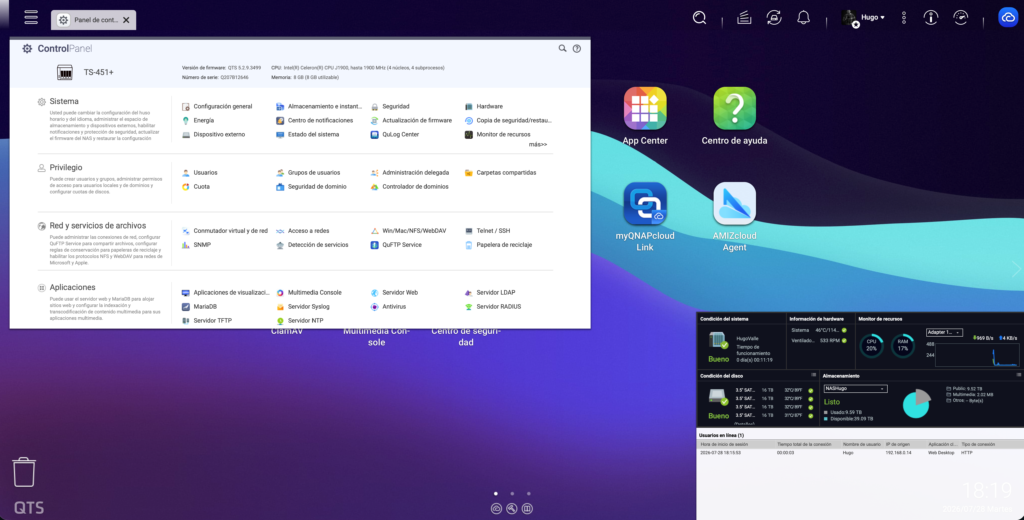The height and width of the screenshot is (520, 1024).
Task: Go to first desktop page dot
Action: coord(496,494)
